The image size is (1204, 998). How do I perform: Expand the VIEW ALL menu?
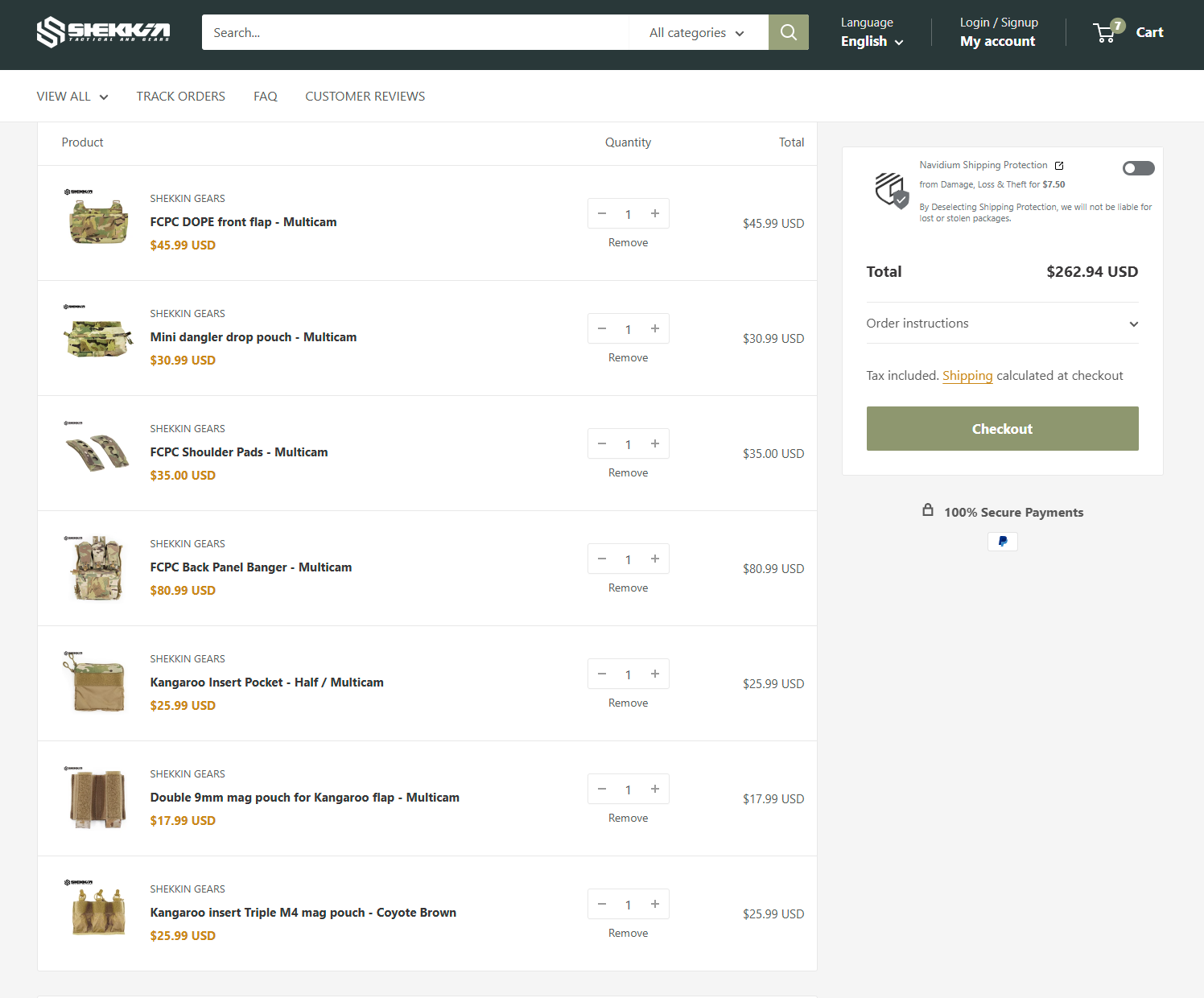coord(72,97)
